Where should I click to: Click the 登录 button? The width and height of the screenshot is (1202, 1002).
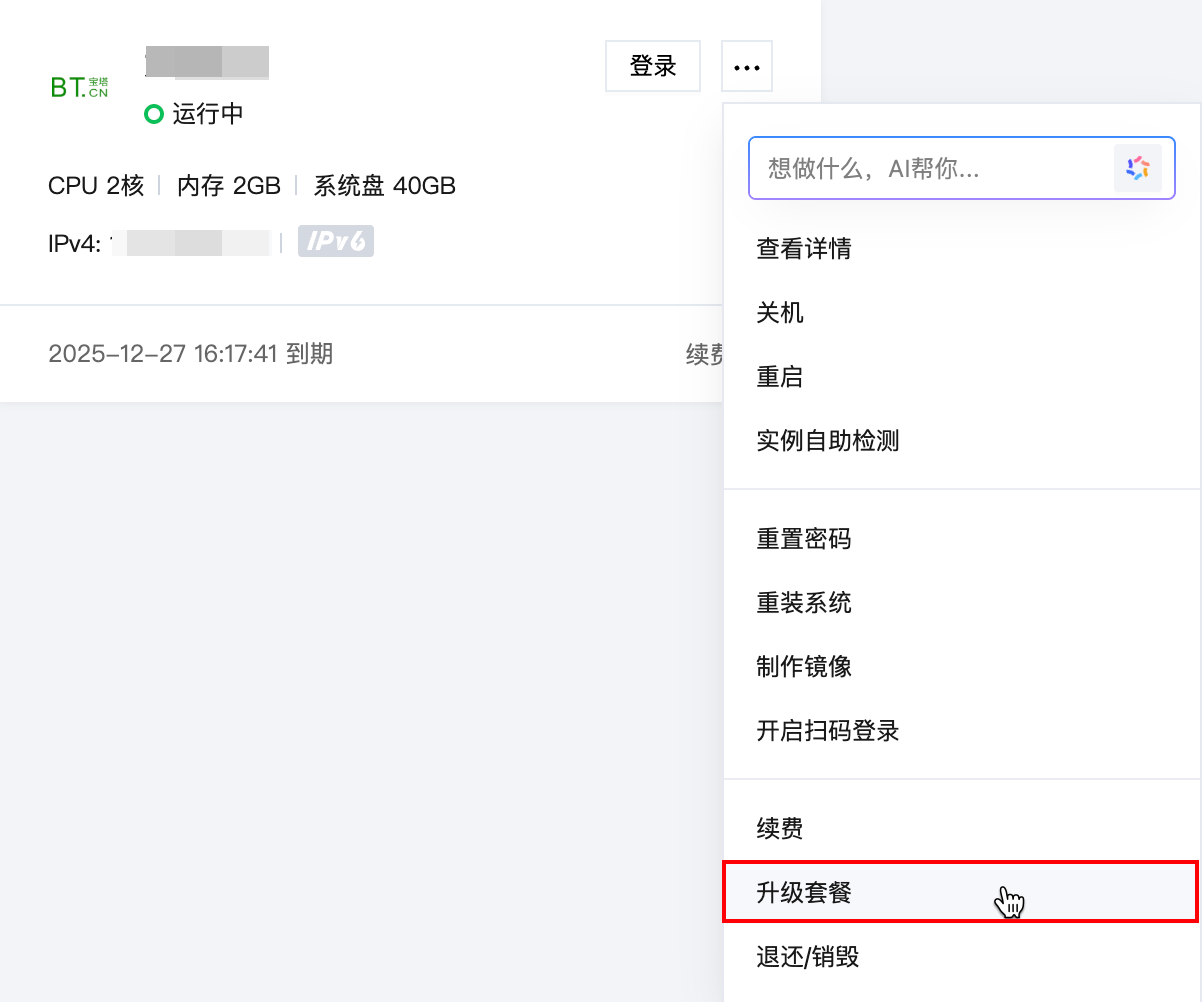pyautogui.click(x=653, y=67)
